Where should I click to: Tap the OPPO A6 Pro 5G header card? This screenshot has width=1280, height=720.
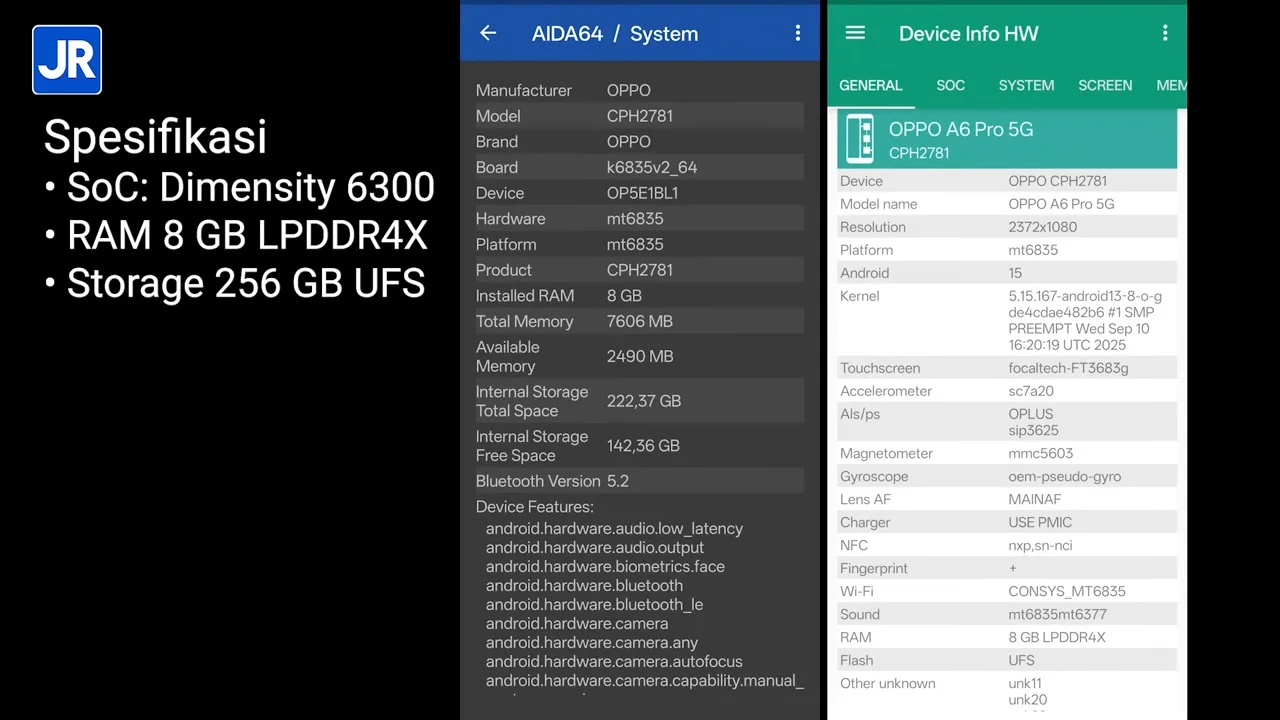pyautogui.click(x=1007, y=139)
